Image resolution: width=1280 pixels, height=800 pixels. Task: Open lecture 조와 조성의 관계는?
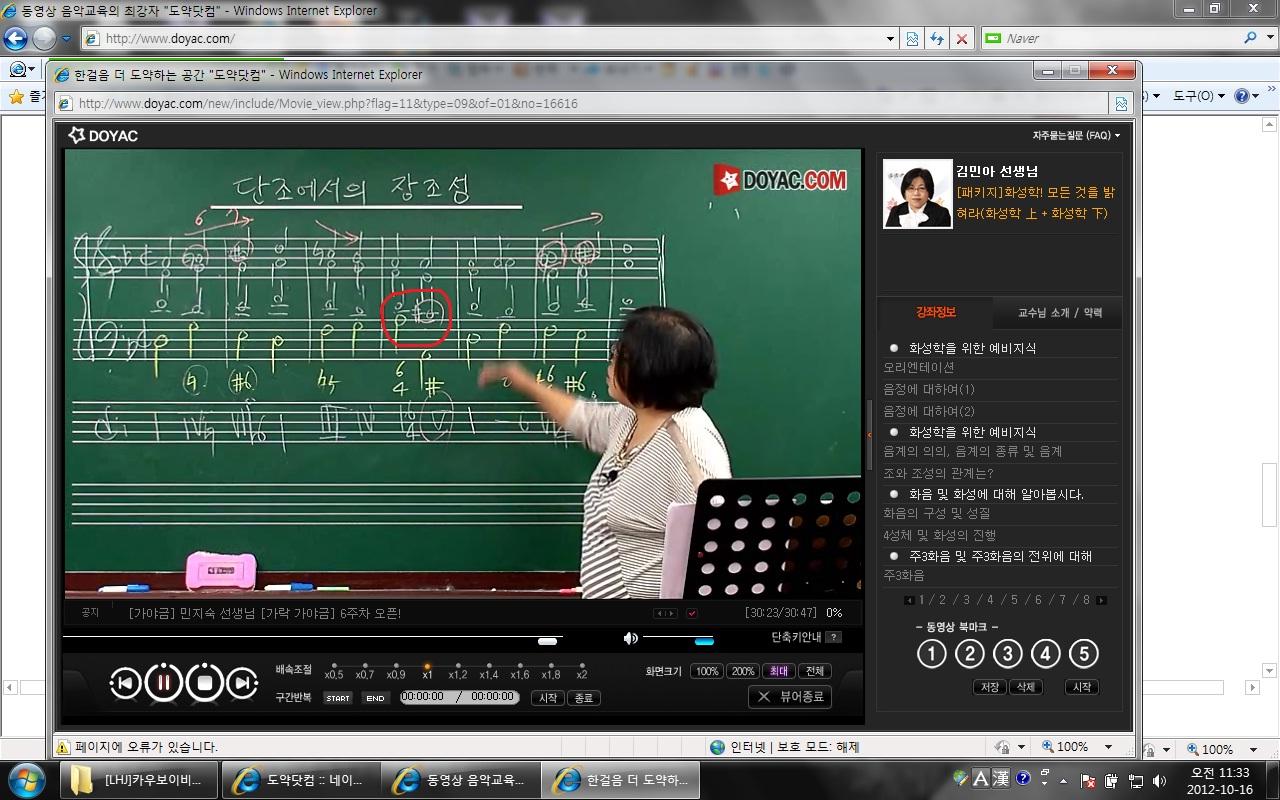point(938,473)
